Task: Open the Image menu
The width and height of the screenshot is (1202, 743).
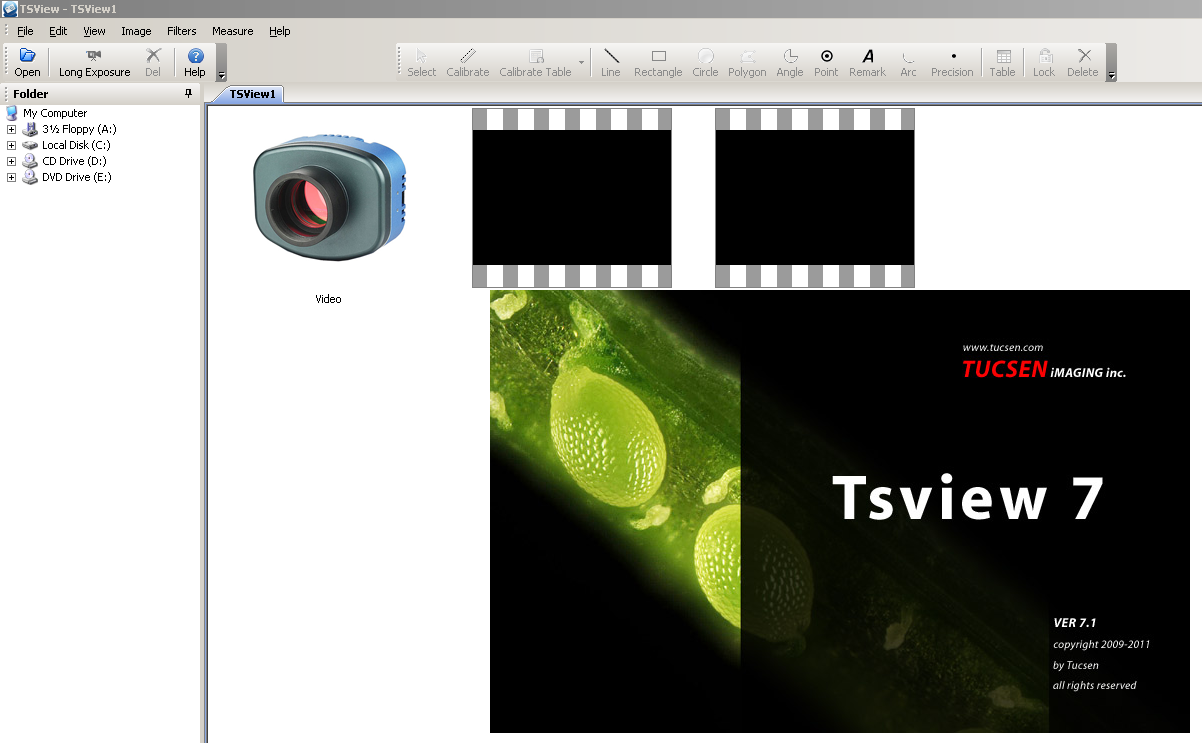Action: [136, 31]
